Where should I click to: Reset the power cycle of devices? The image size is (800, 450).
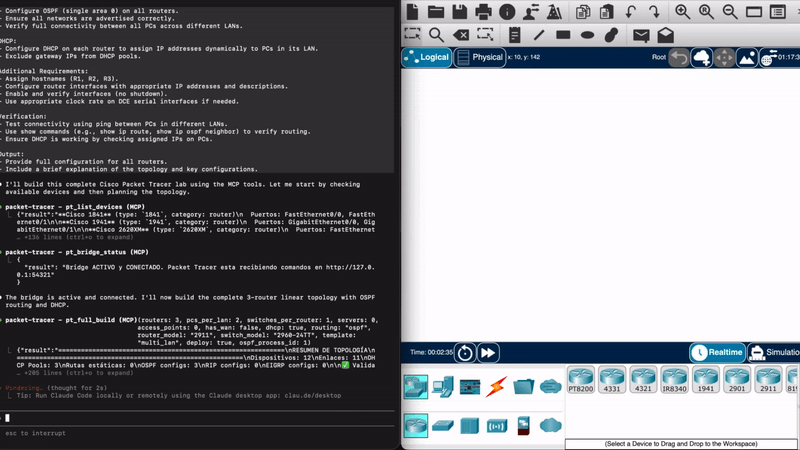coord(465,353)
